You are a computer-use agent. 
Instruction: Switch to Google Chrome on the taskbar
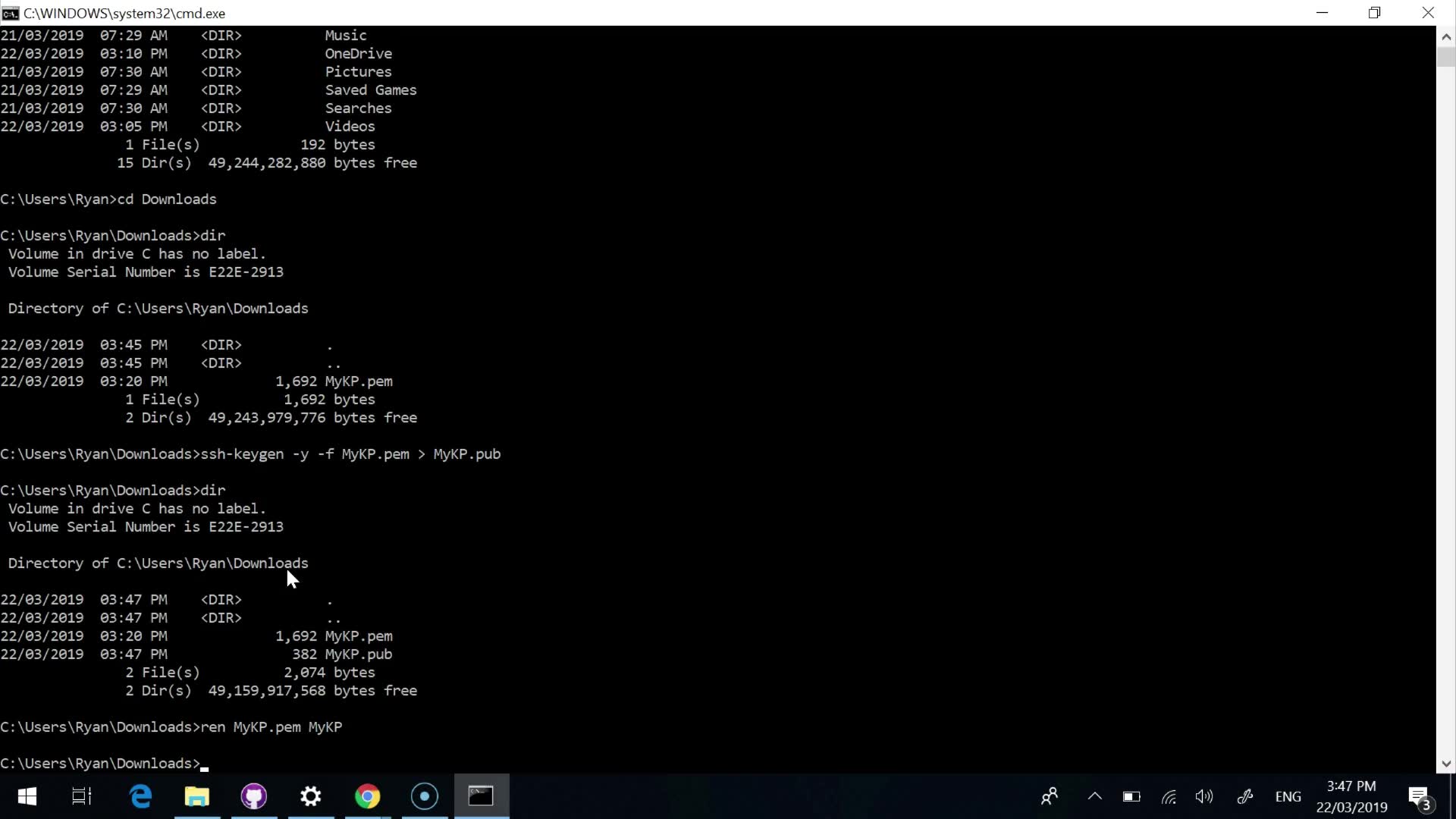368,796
